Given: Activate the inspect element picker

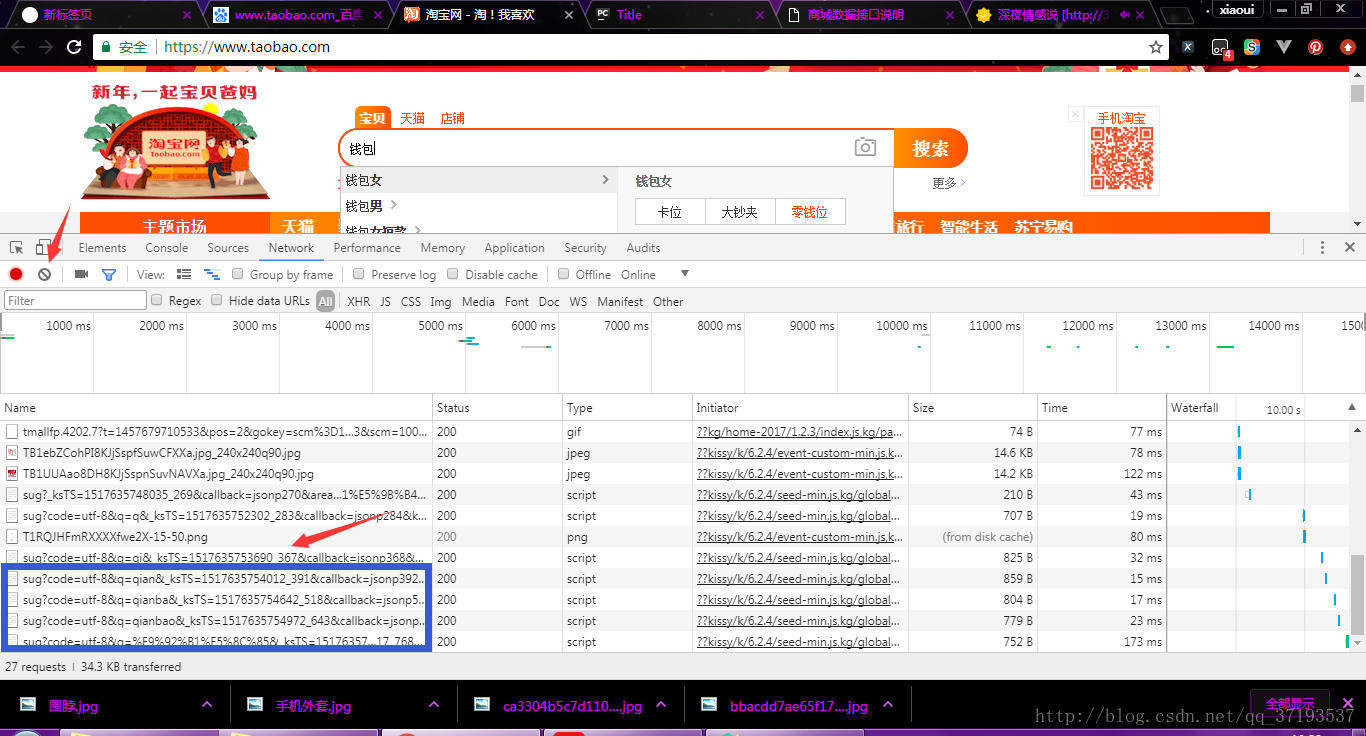Looking at the screenshot, I should pos(17,248).
